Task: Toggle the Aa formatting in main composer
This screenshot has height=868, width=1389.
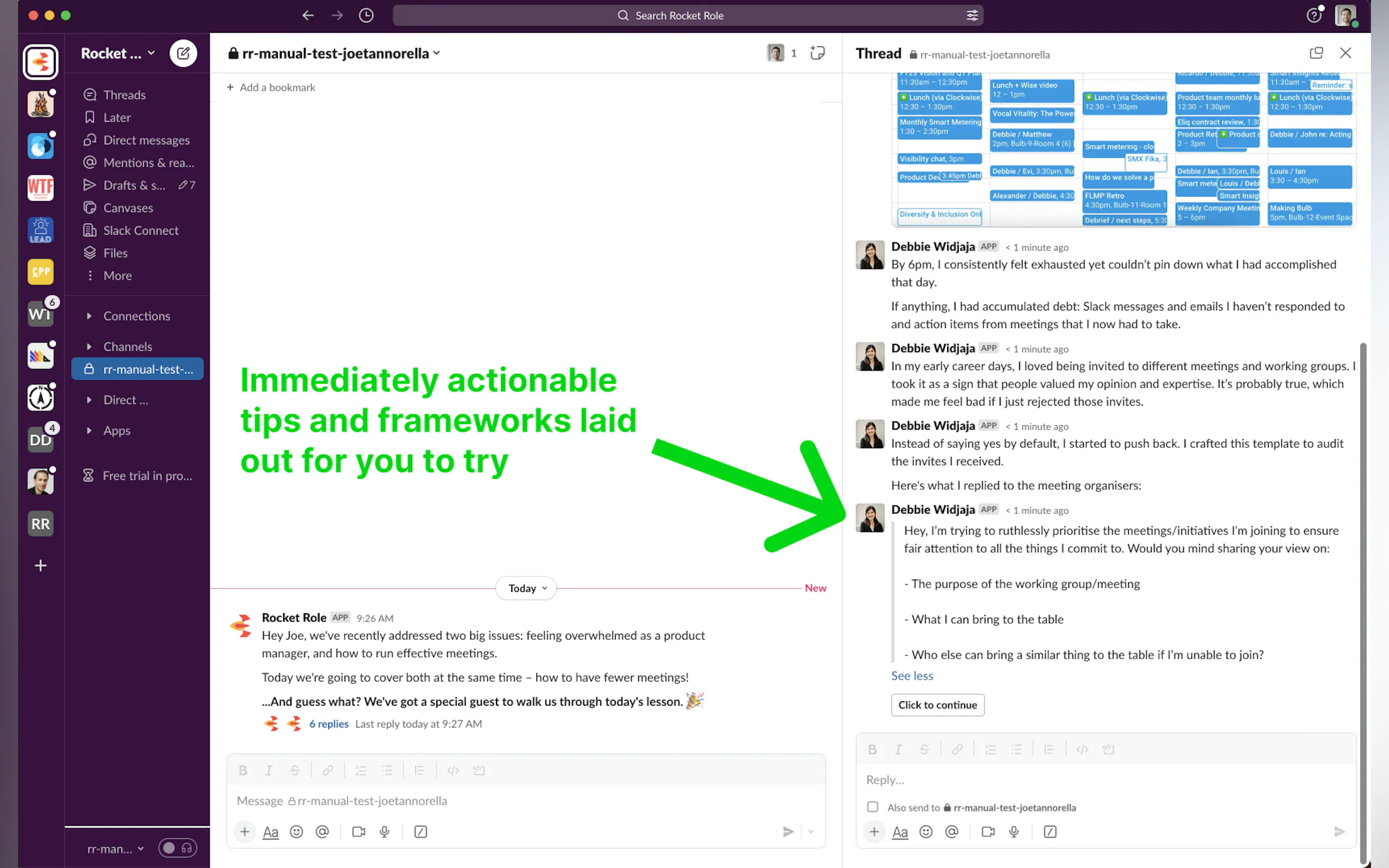Action: point(271,832)
